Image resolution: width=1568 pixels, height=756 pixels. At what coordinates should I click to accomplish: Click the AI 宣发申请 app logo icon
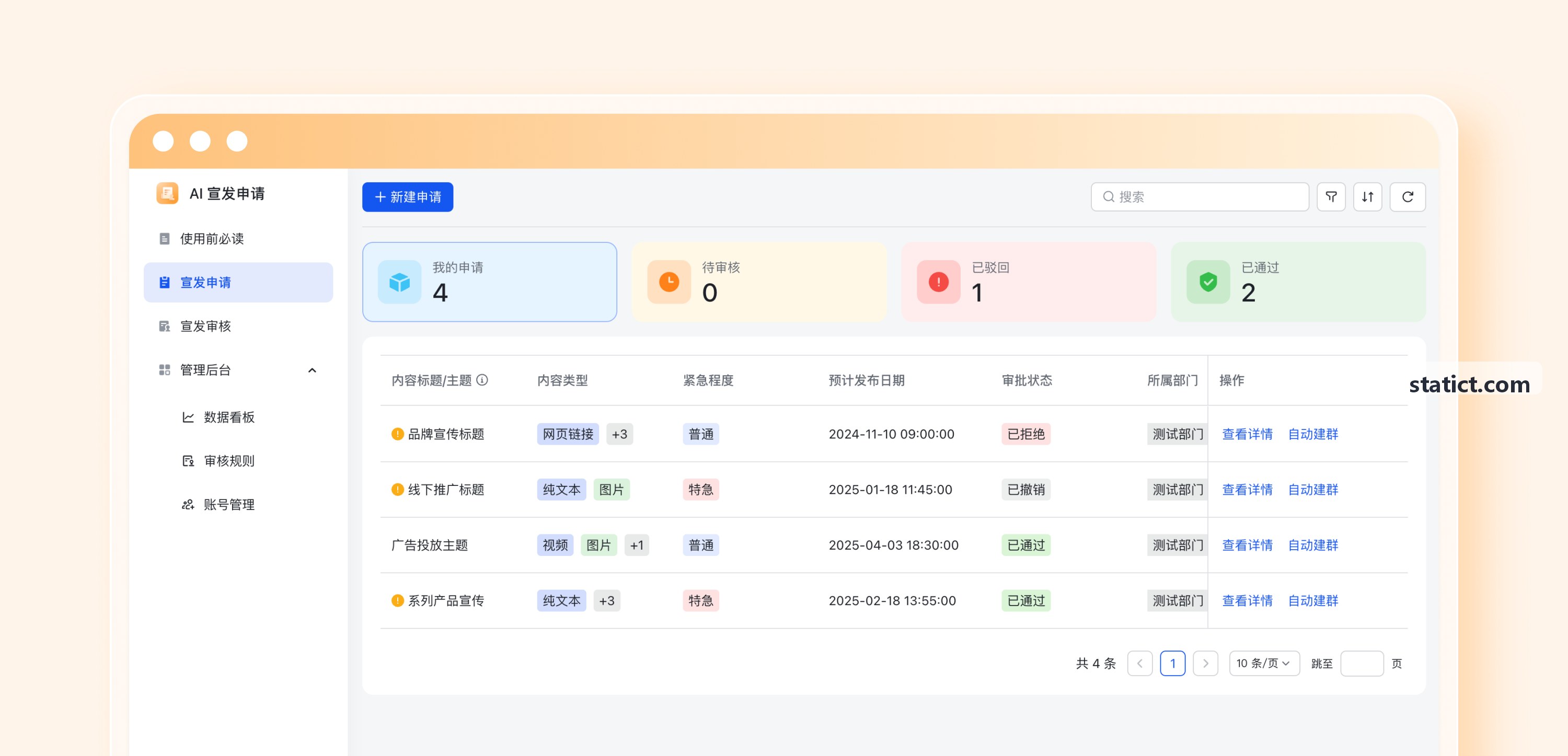click(167, 193)
